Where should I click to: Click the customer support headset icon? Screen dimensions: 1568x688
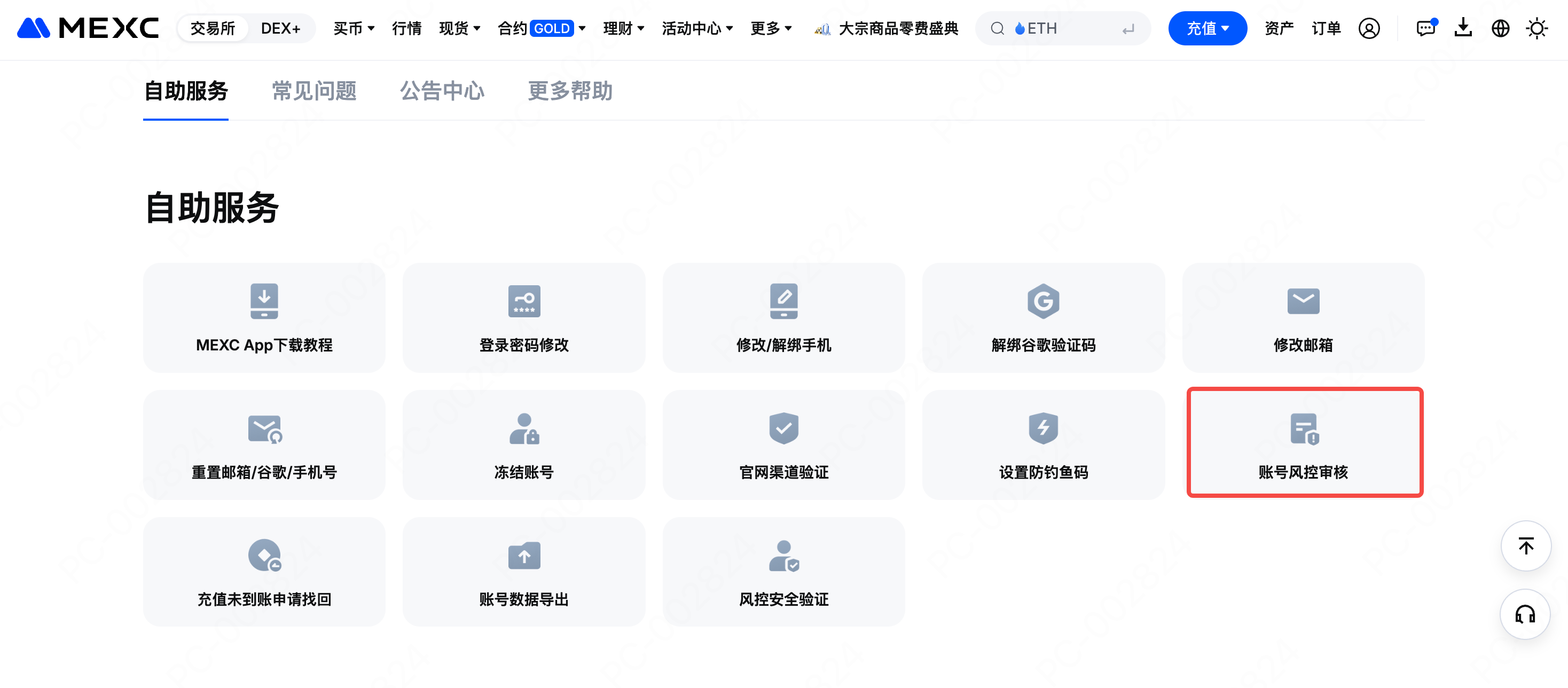click(1525, 614)
